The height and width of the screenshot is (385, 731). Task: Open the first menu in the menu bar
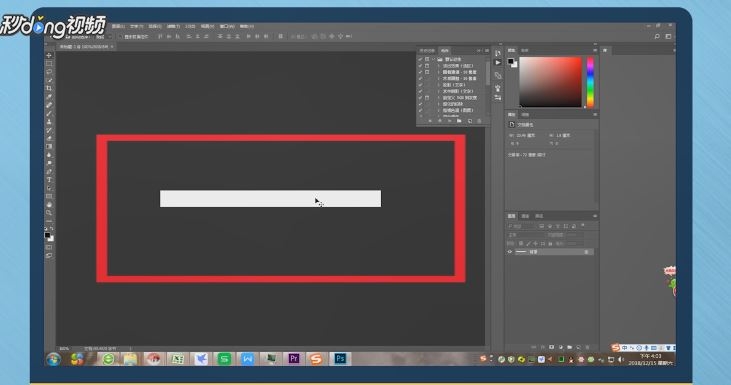(118, 27)
